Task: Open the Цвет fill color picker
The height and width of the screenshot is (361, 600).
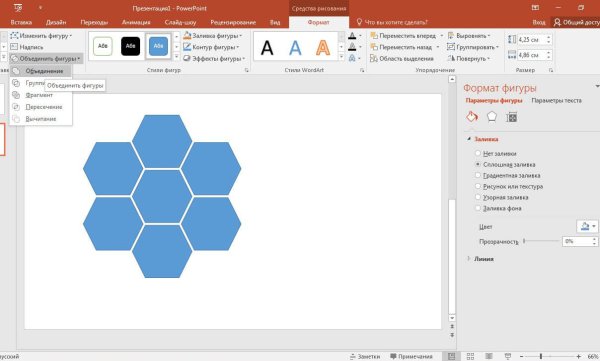Action: [x=587, y=227]
